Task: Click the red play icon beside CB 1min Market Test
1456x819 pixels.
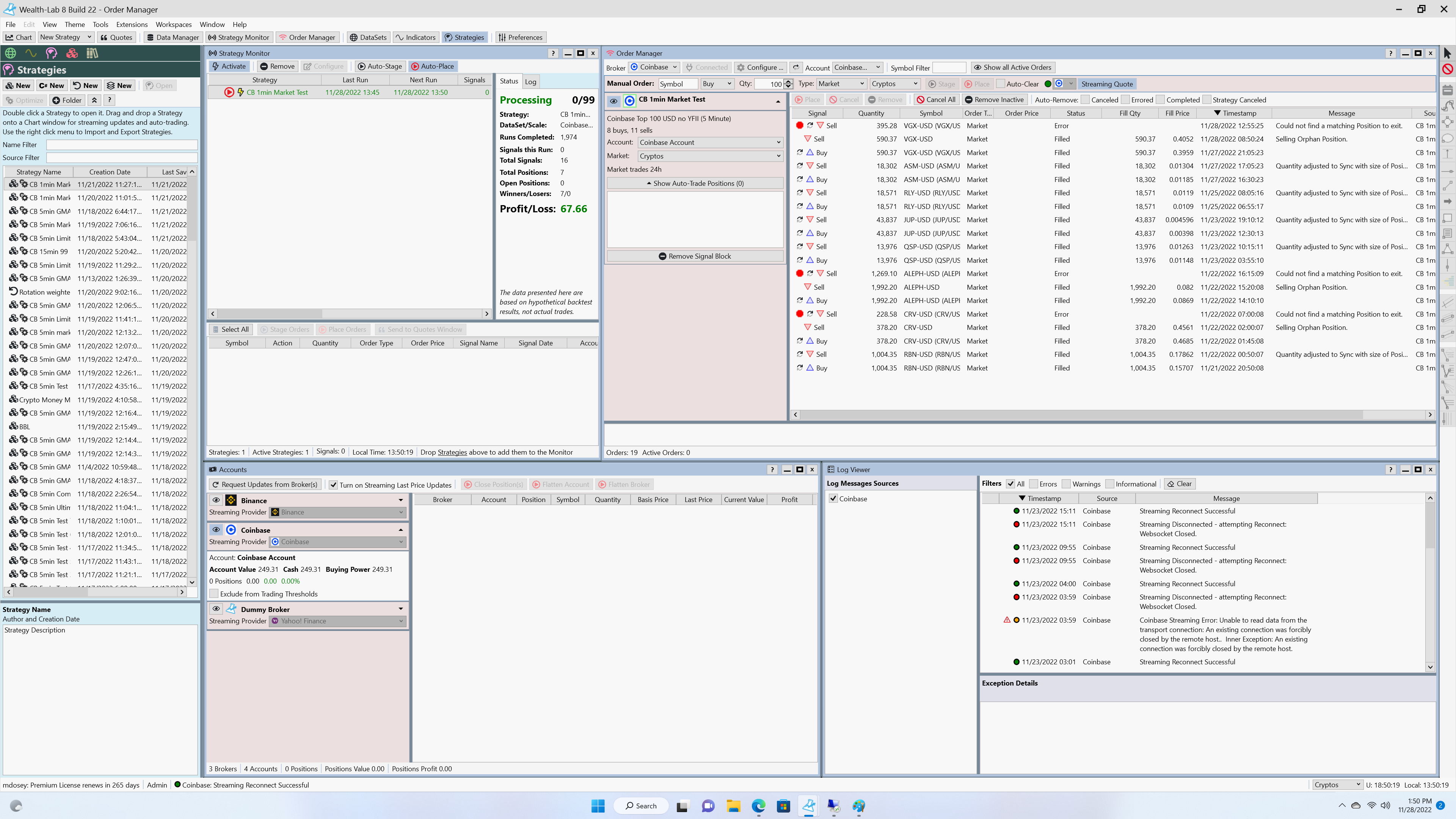Action: pyautogui.click(x=229, y=92)
